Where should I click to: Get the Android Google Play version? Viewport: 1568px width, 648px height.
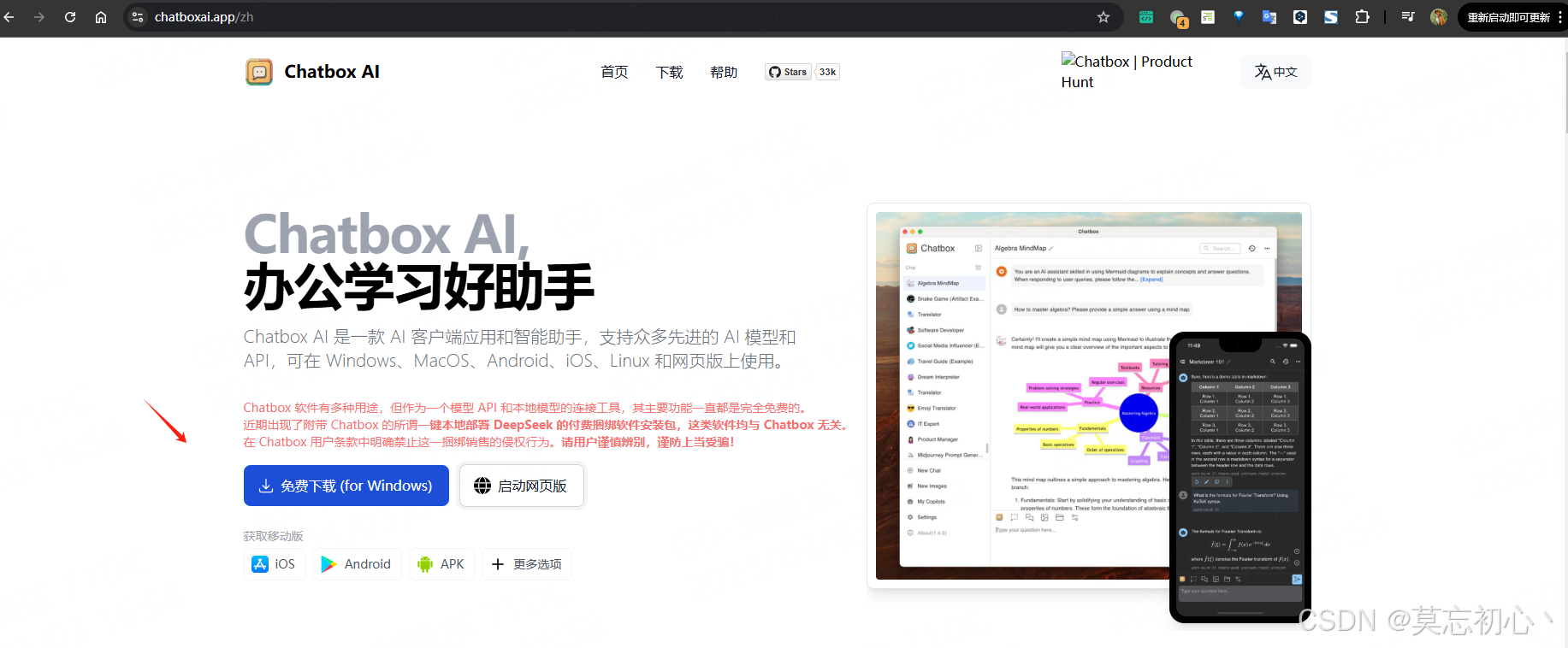click(357, 564)
